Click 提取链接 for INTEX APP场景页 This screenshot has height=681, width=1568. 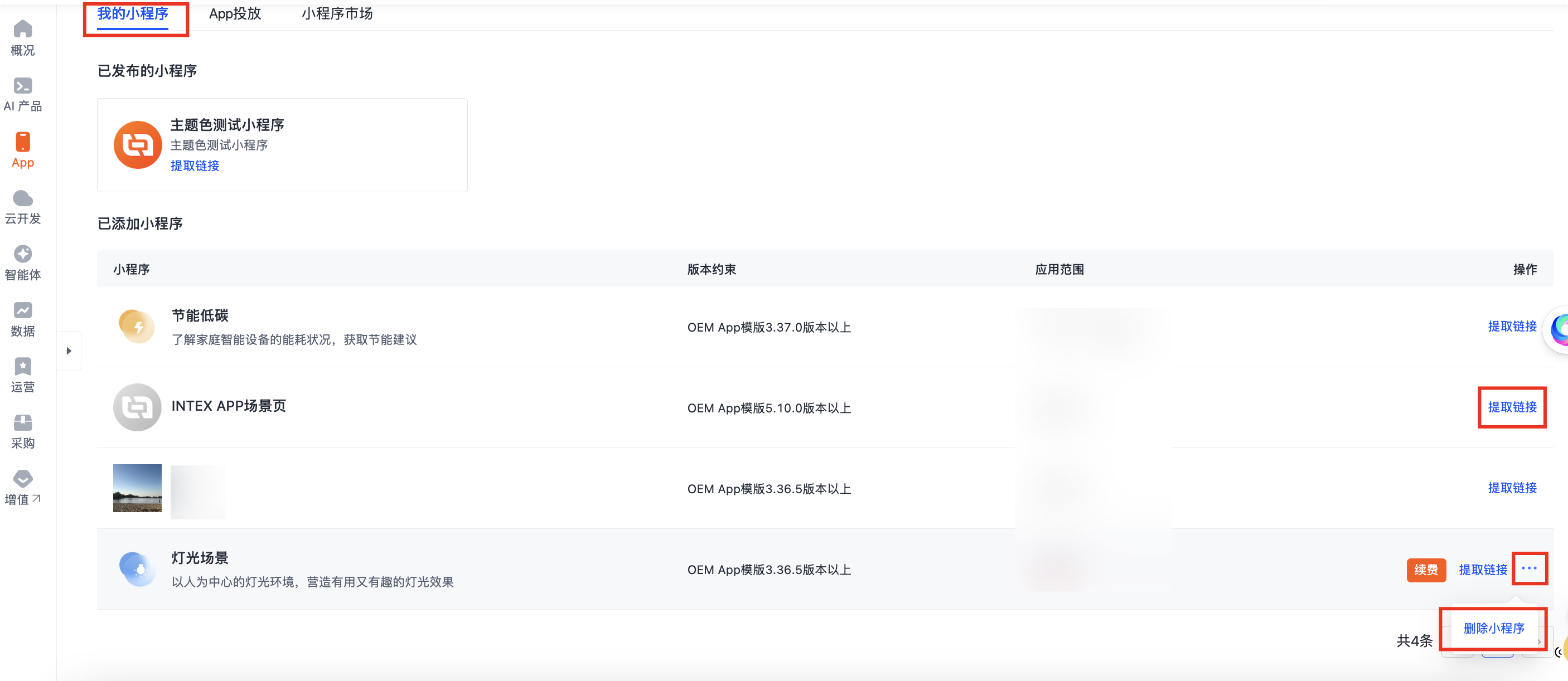[x=1511, y=408]
